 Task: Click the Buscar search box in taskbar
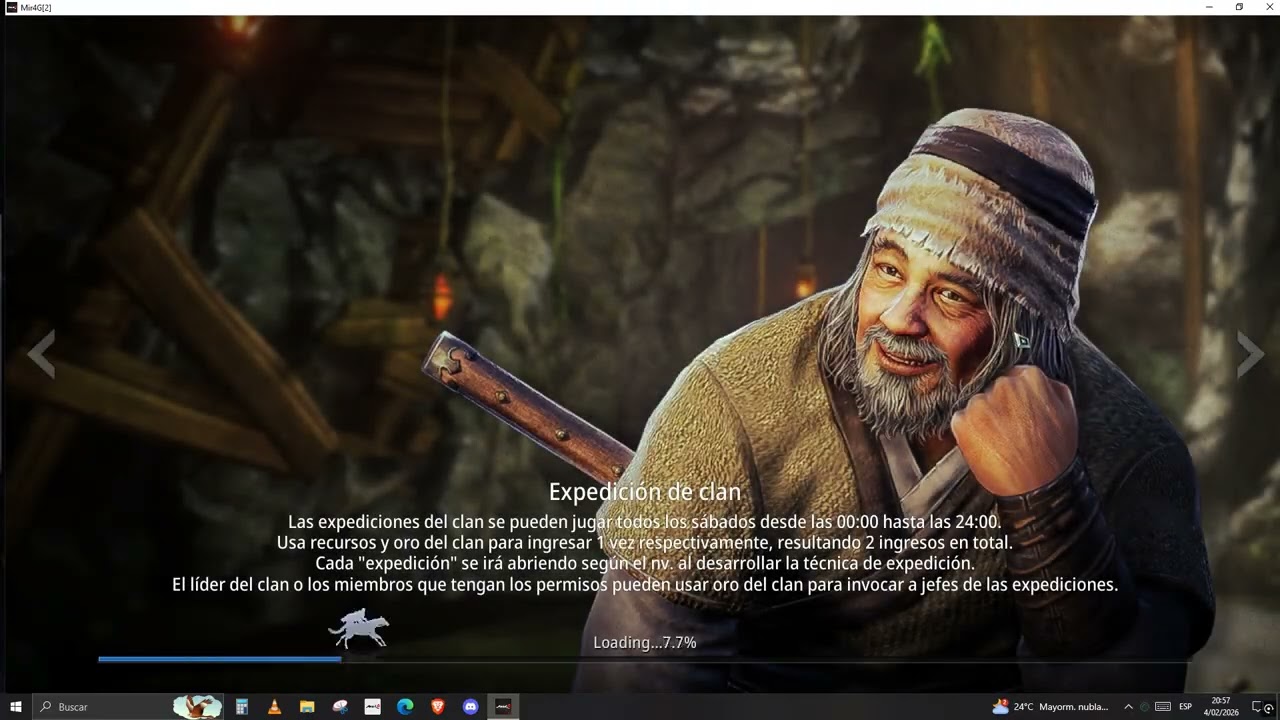pyautogui.click(x=128, y=707)
